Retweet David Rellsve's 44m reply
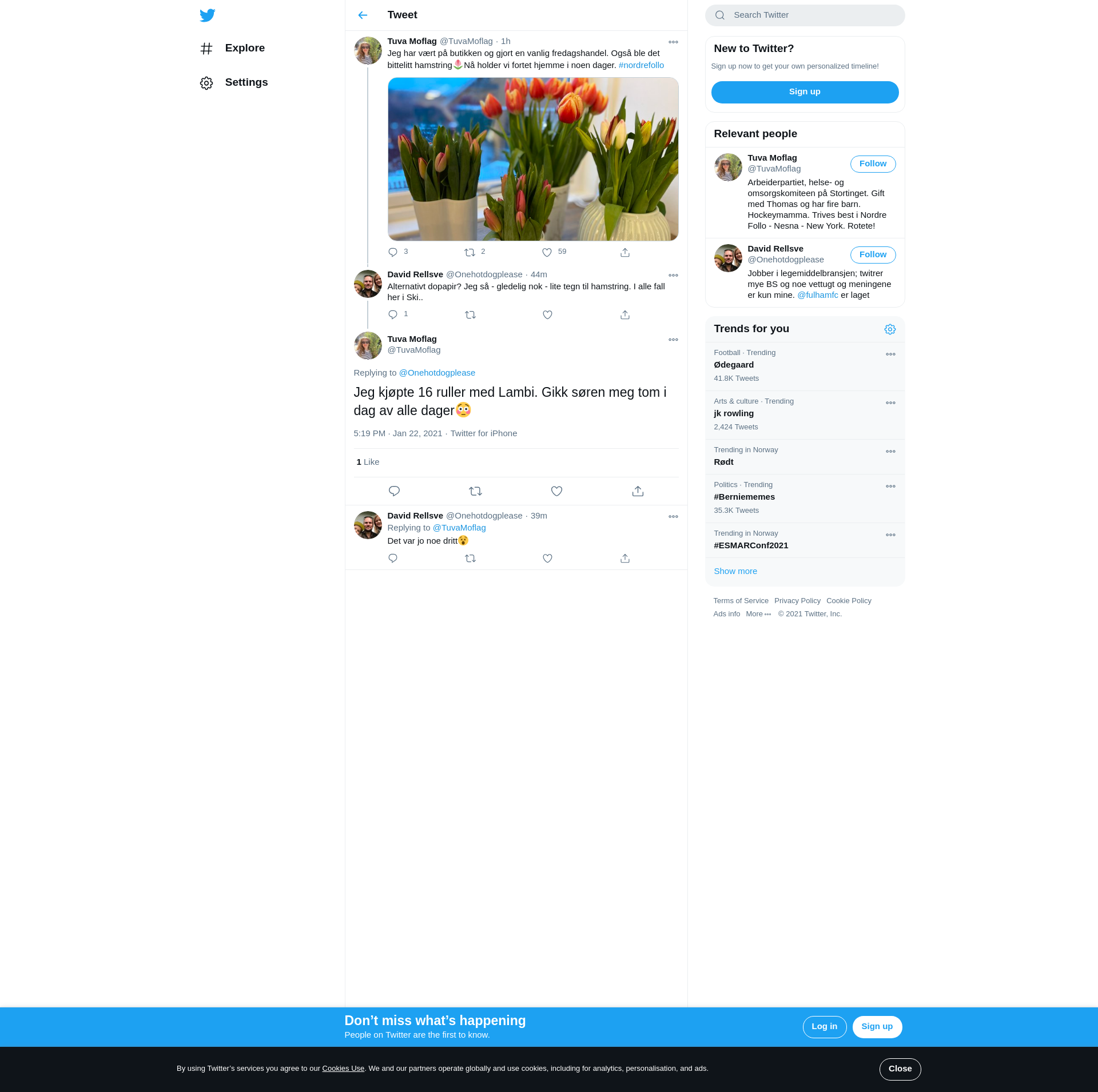The height and width of the screenshot is (1092, 1098). 470,315
